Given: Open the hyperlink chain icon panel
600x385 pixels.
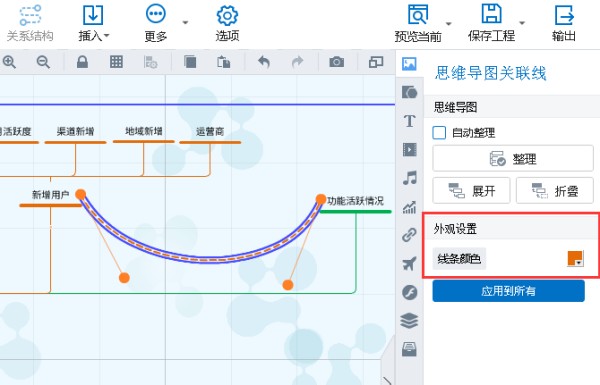Looking at the screenshot, I should point(409,235).
